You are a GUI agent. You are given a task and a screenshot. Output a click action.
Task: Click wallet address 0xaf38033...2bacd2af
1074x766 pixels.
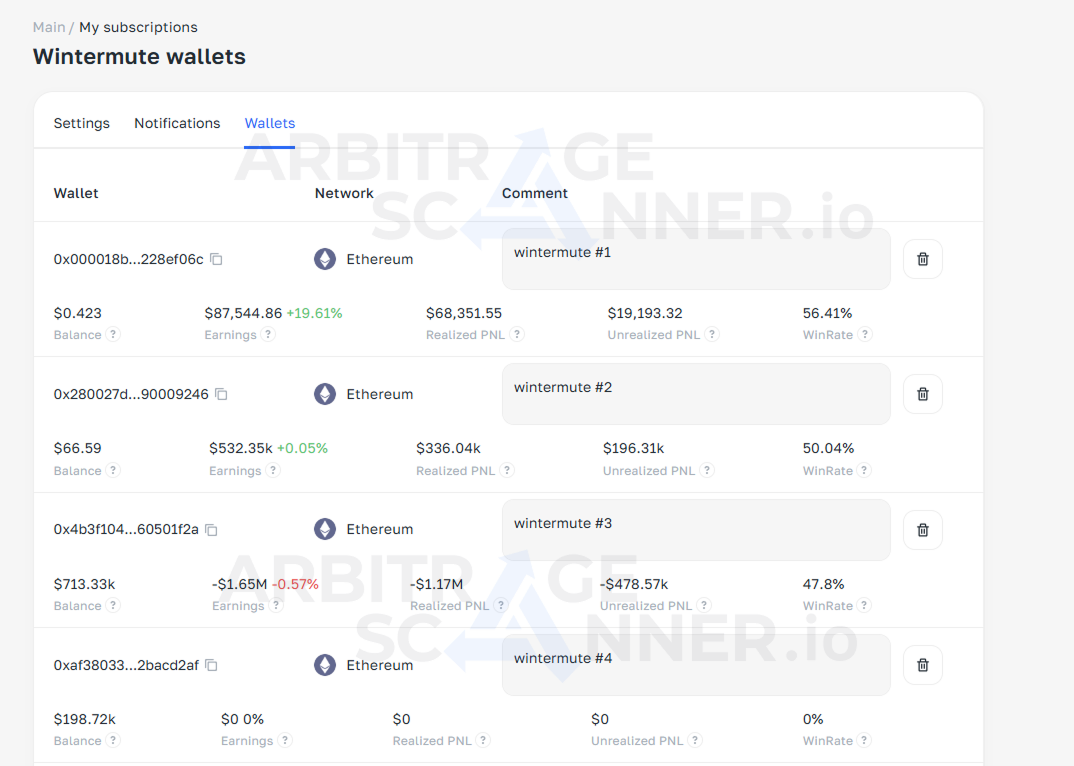tap(126, 665)
